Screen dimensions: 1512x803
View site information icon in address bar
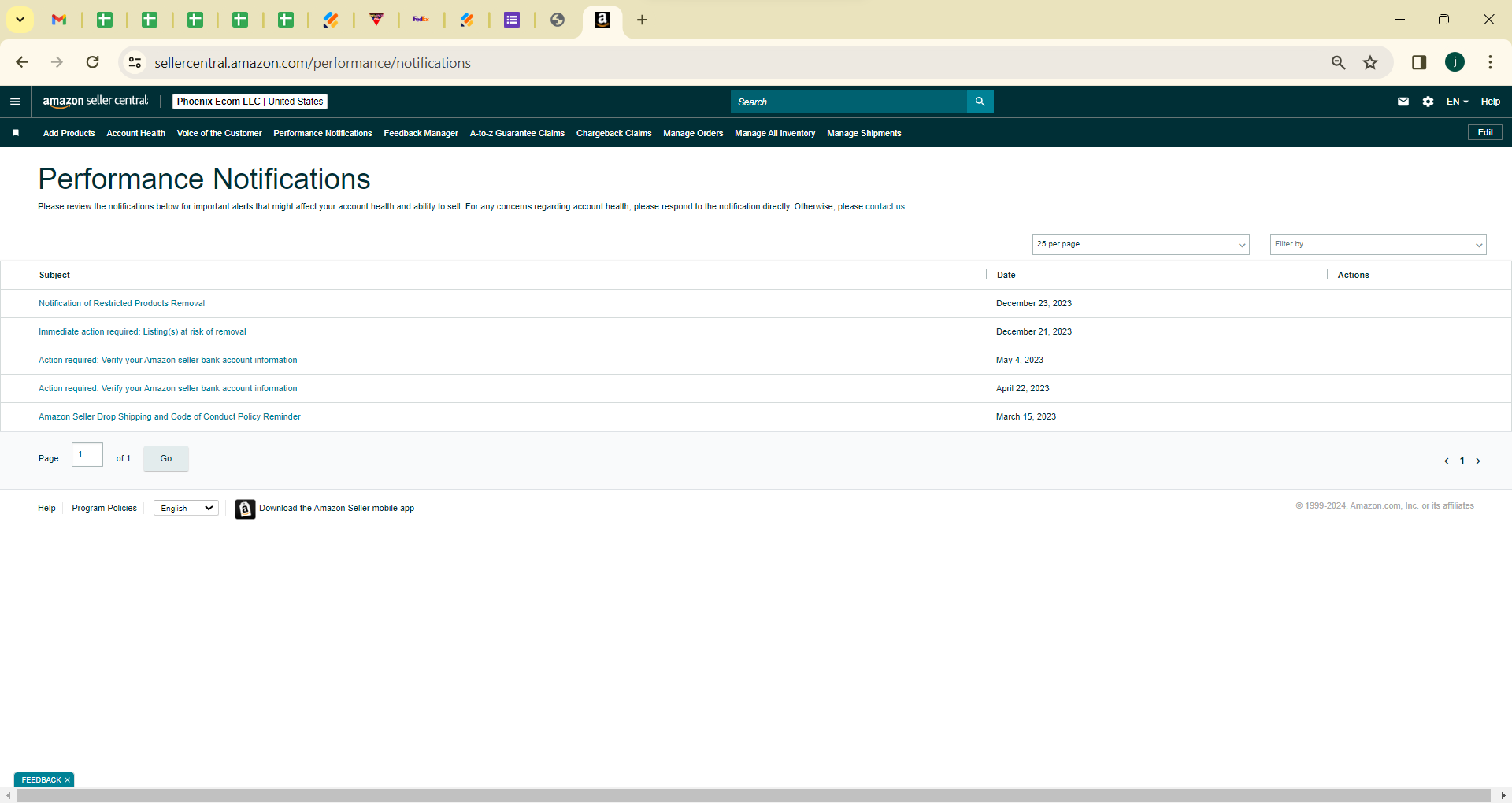pos(135,62)
